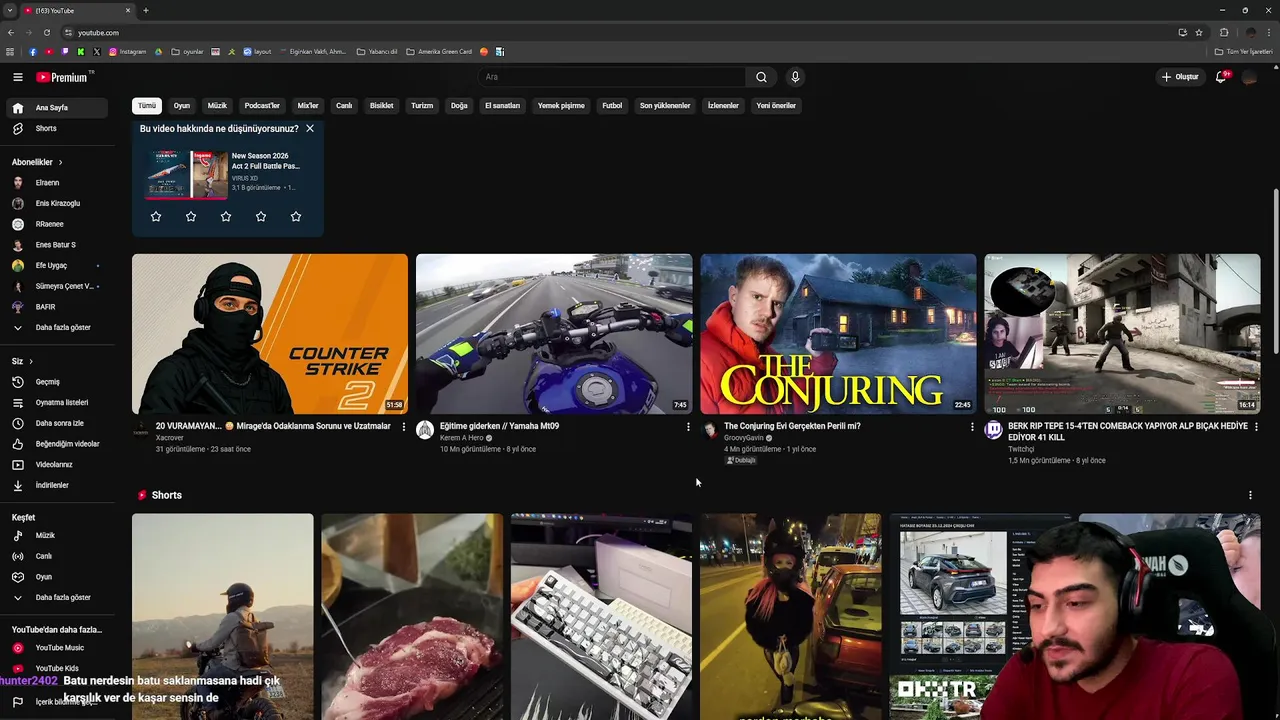Screen dimensions: 1280x720
Task: Open the oyunlar bookmarks folder
Action: click(187, 52)
